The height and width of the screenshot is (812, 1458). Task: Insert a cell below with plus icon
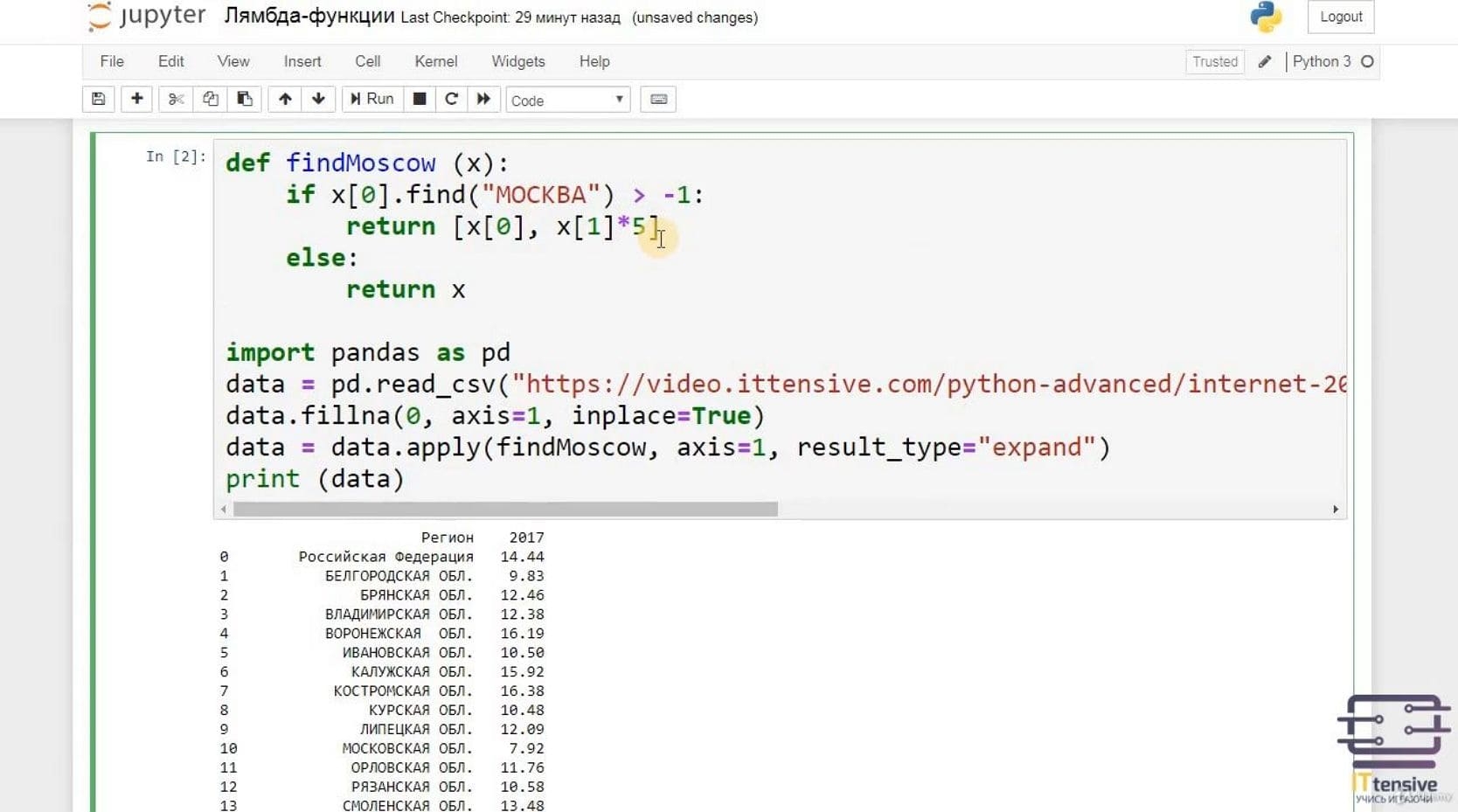136,99
